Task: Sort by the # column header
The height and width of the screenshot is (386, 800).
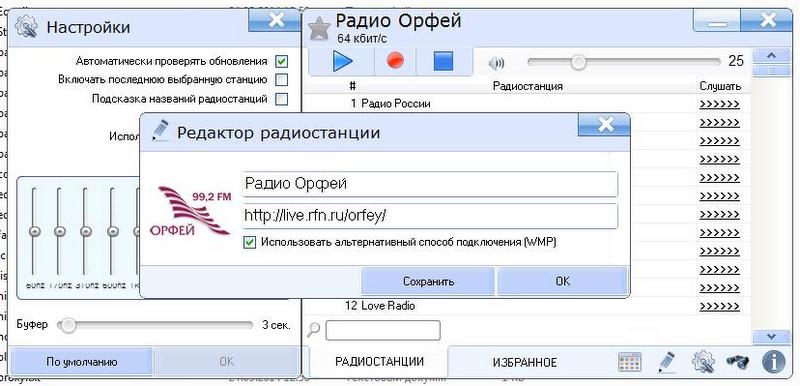Action: pos(352,86)
